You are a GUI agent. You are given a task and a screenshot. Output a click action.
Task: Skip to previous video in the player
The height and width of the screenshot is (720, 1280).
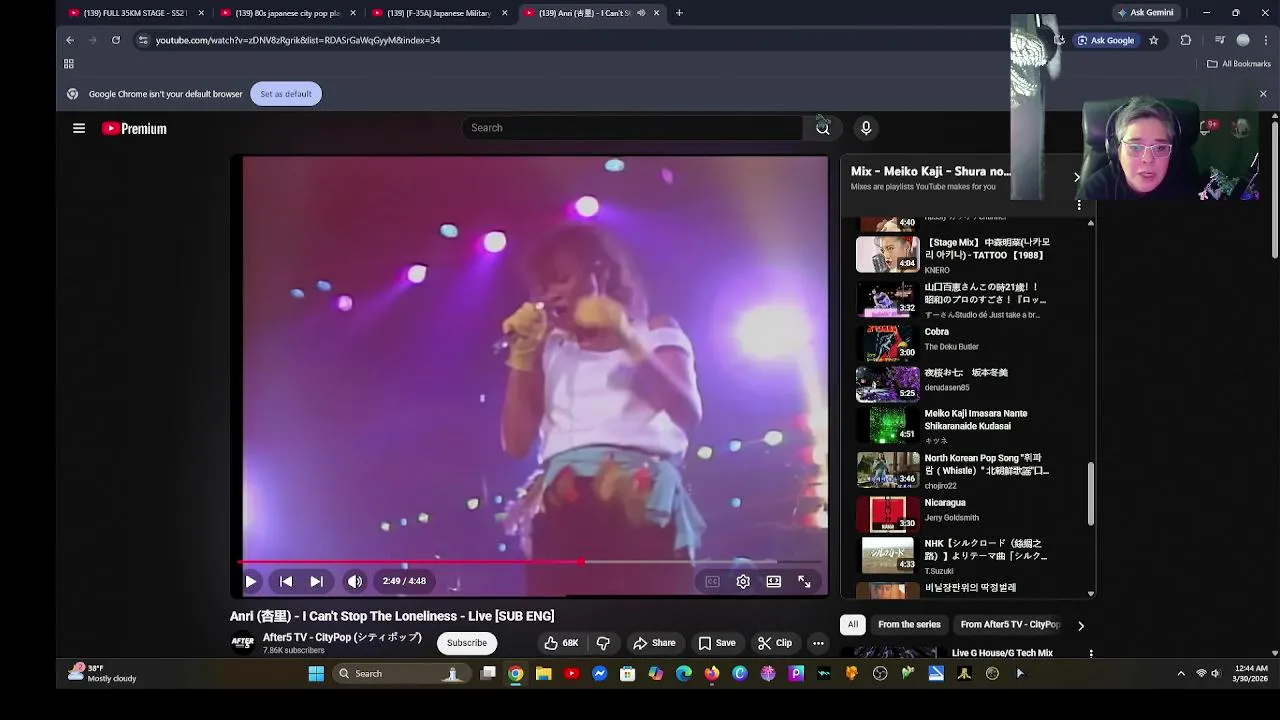point(286,581)
